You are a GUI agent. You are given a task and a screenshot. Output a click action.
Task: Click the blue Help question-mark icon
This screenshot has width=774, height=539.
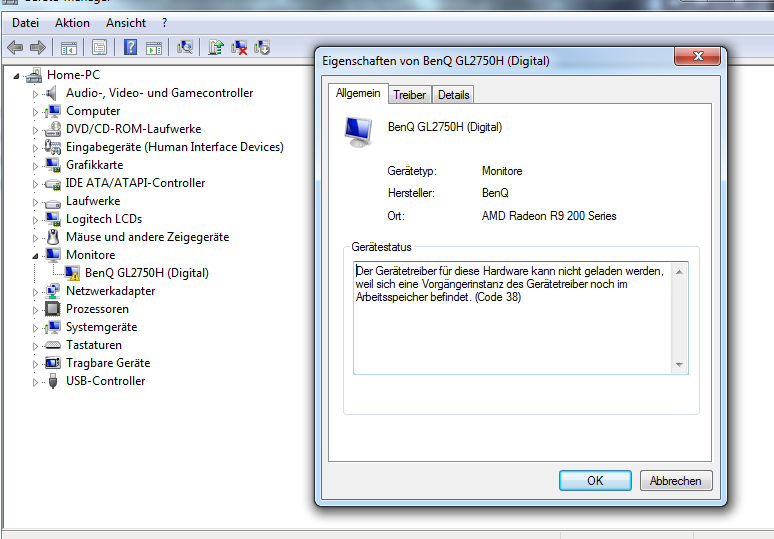click(130, 47)
